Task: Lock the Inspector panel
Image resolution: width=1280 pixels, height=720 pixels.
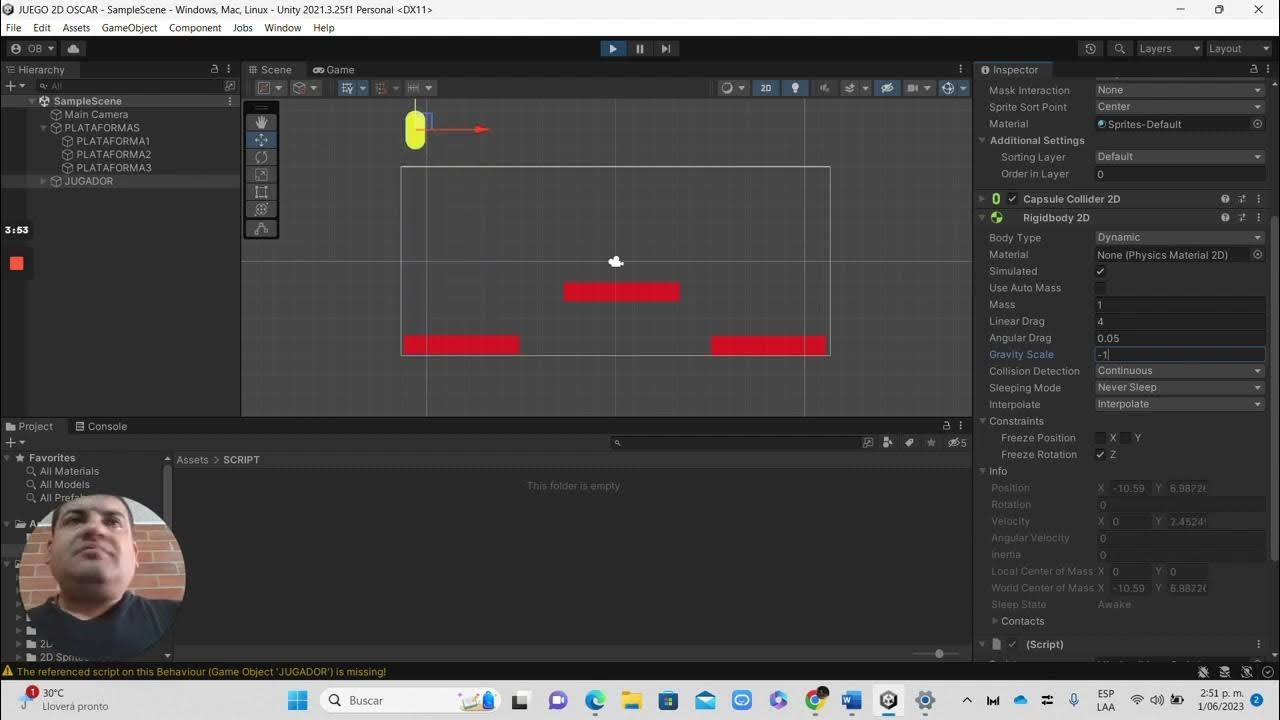Action: click(x=1254, y=69)
